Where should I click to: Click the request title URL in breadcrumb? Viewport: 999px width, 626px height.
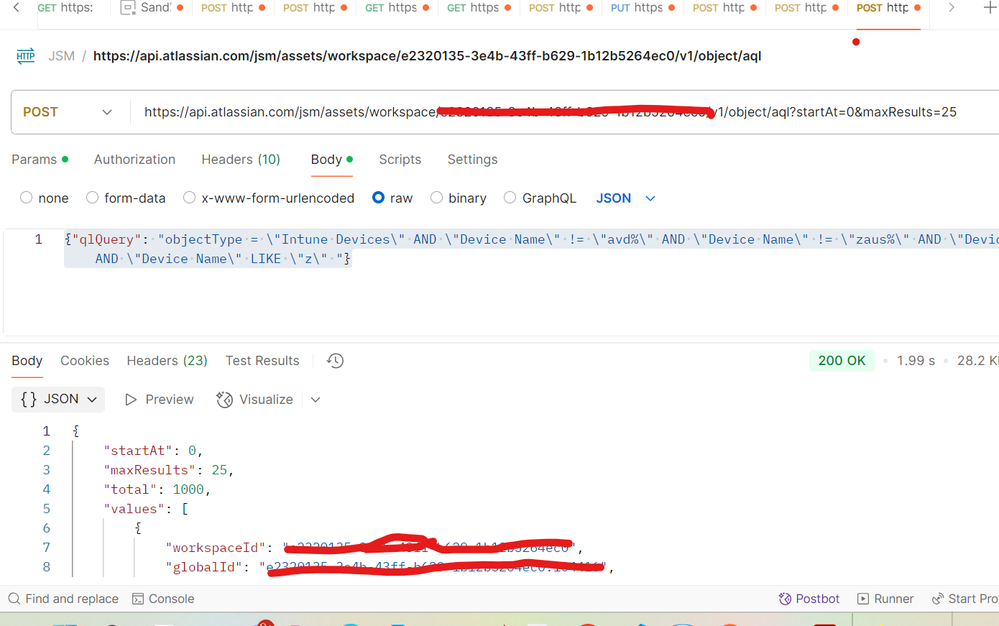tap(427, 56)
